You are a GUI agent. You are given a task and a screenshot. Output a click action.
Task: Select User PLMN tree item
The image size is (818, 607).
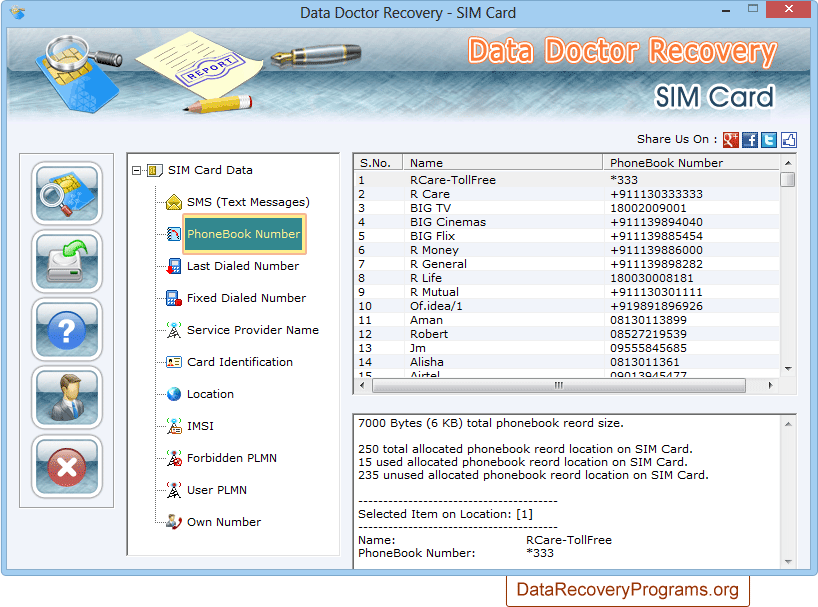(x=216, y=490)
